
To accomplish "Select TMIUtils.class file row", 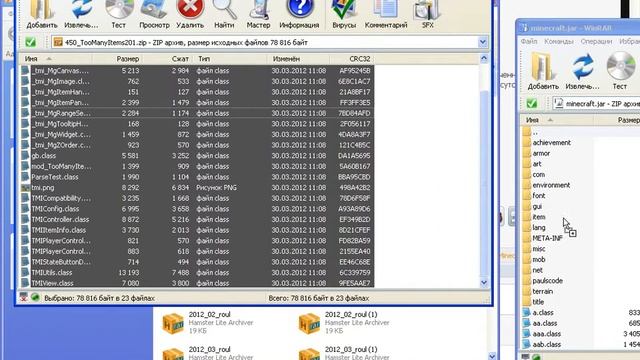I will [198, 273].
